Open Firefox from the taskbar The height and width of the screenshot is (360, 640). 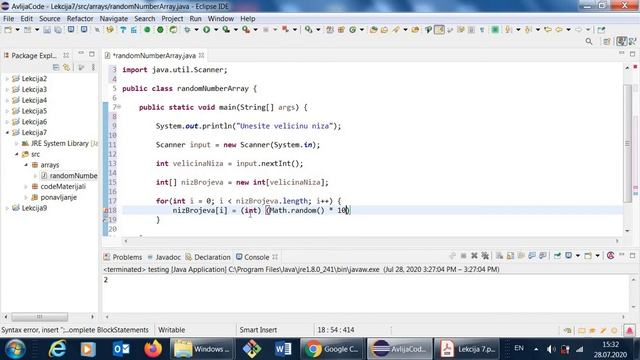tap(152, 349)
